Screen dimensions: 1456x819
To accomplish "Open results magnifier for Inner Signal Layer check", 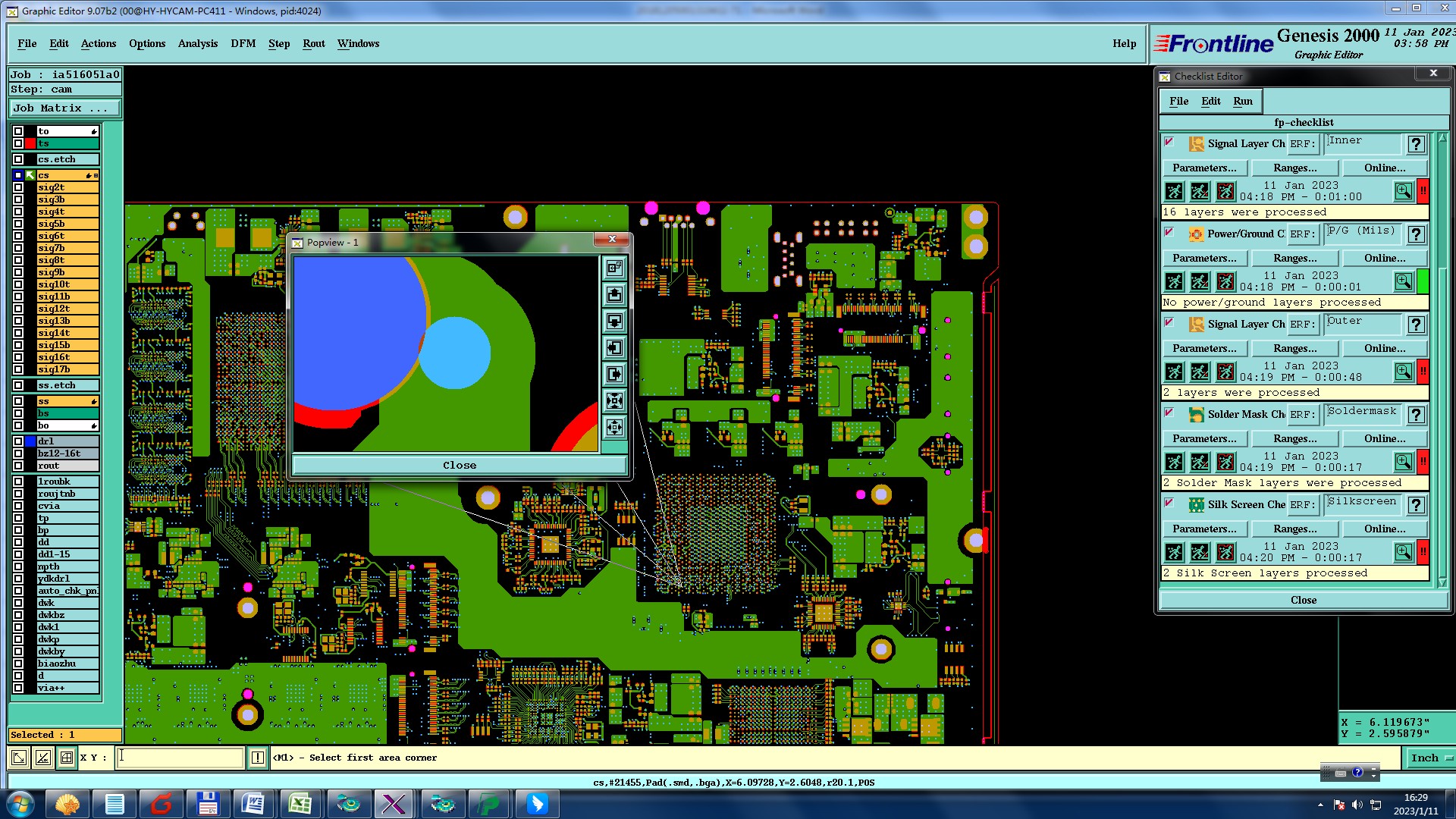I will 1403,191.
